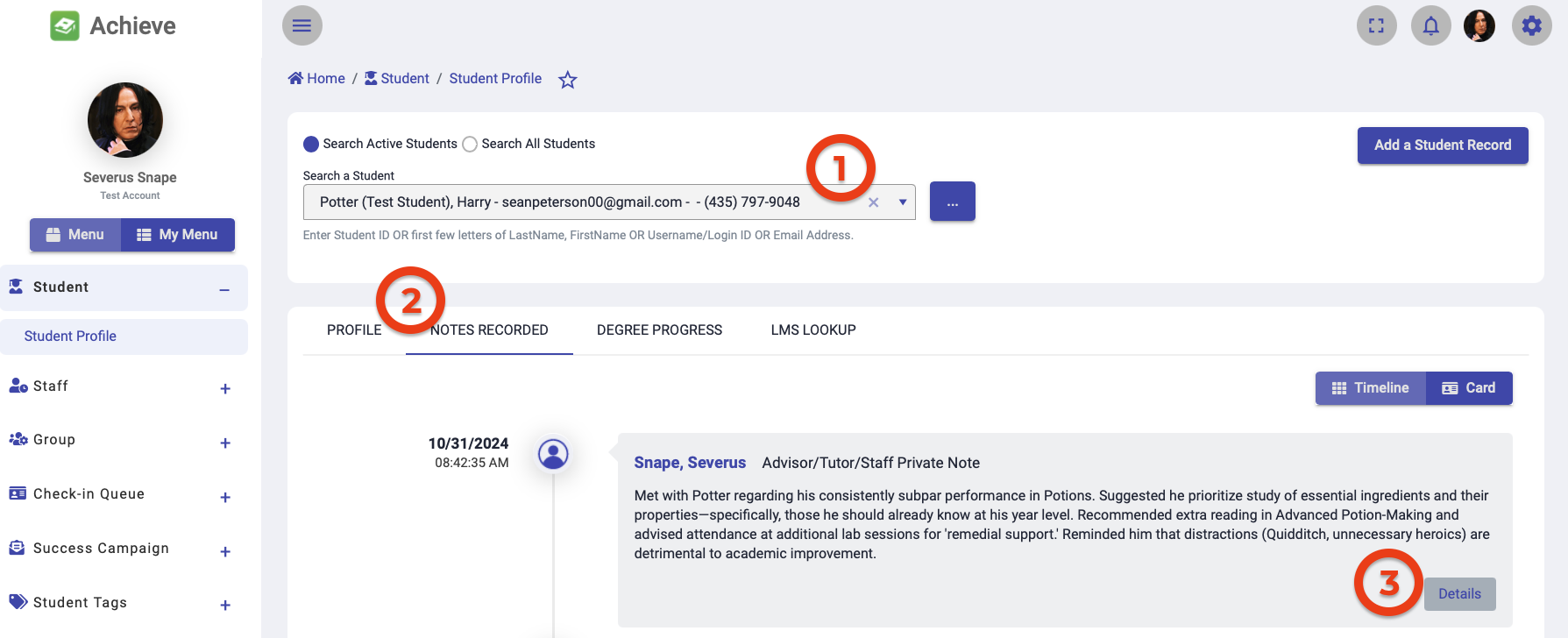
Task: Open the LMS LOOKUP tab
Action: pos(813,330)
